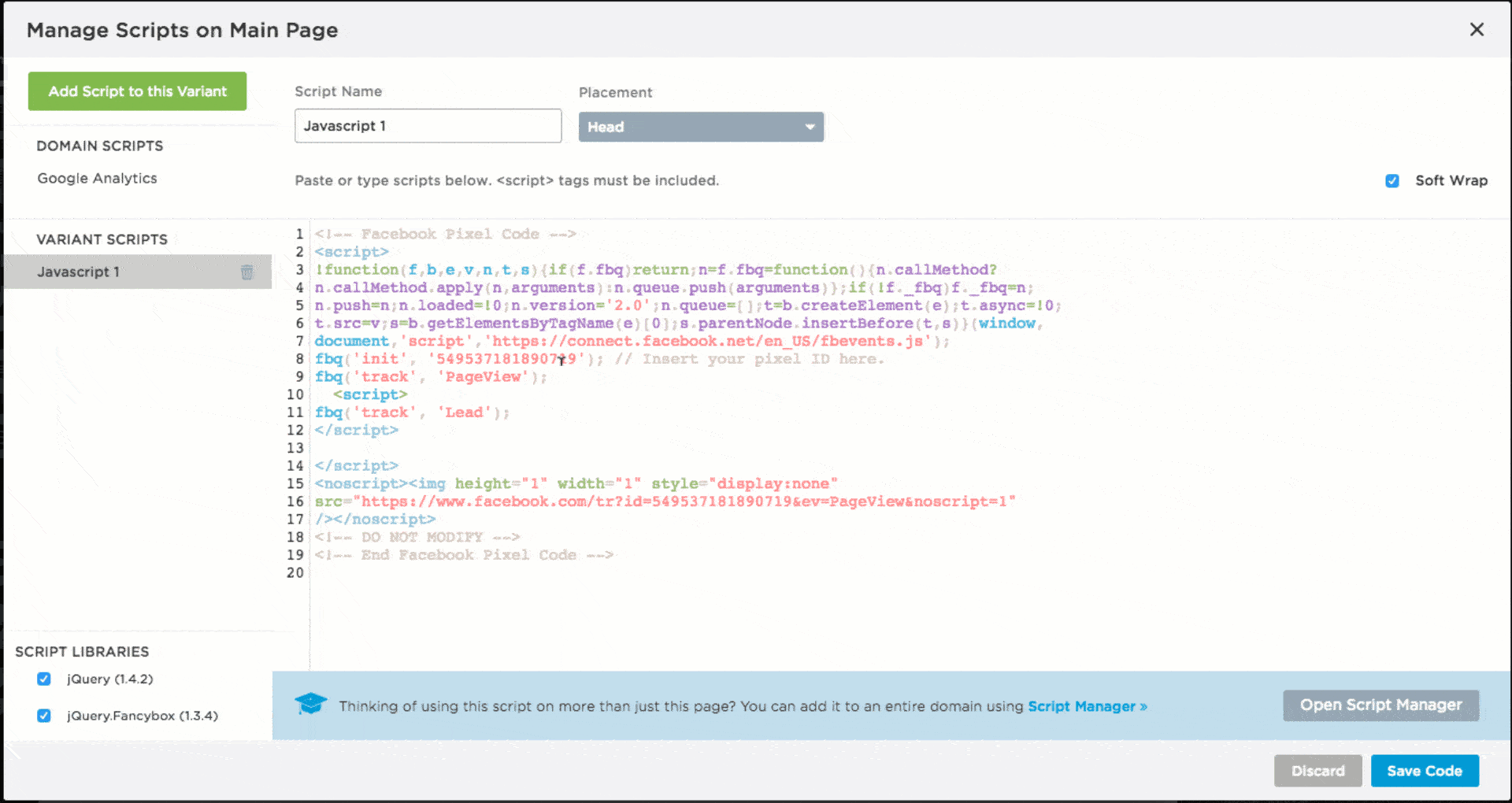
Task: Toggle the Soft Wrap checkbox
Action: (x=1392, y=181)
